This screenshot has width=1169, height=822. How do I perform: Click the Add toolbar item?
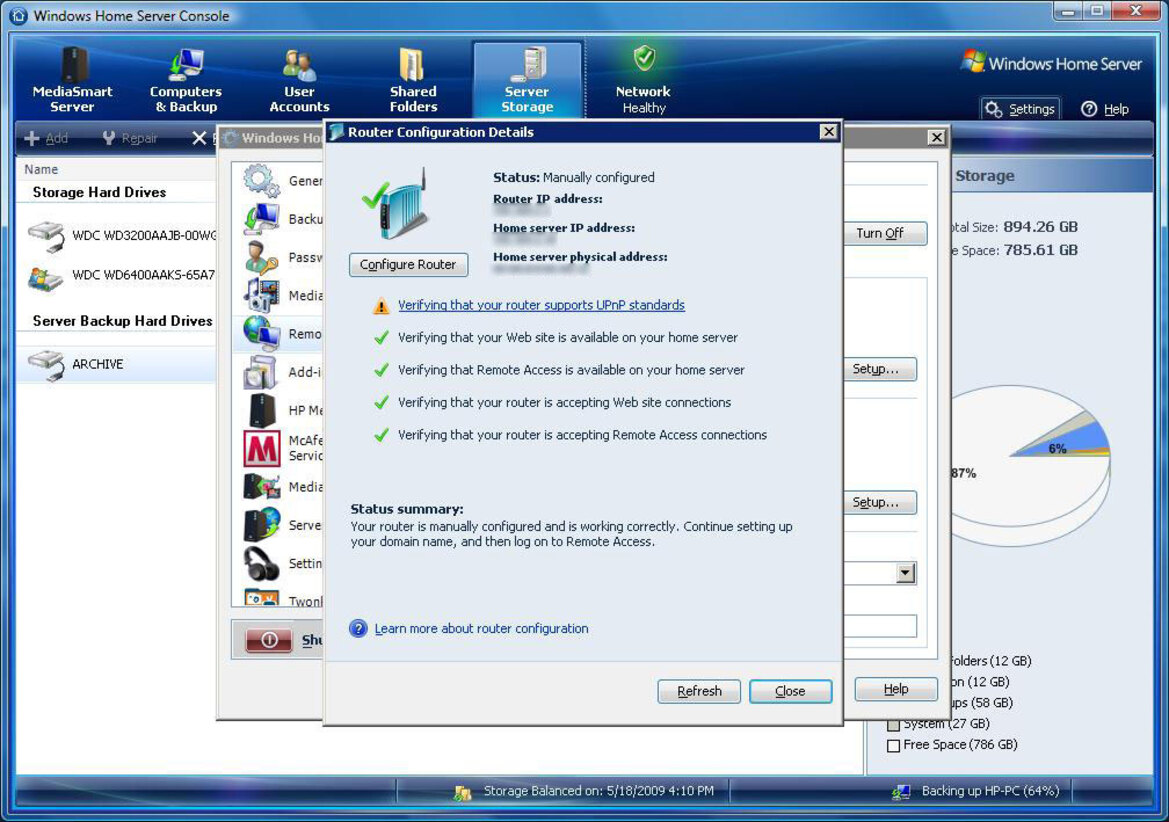(46, 138)
